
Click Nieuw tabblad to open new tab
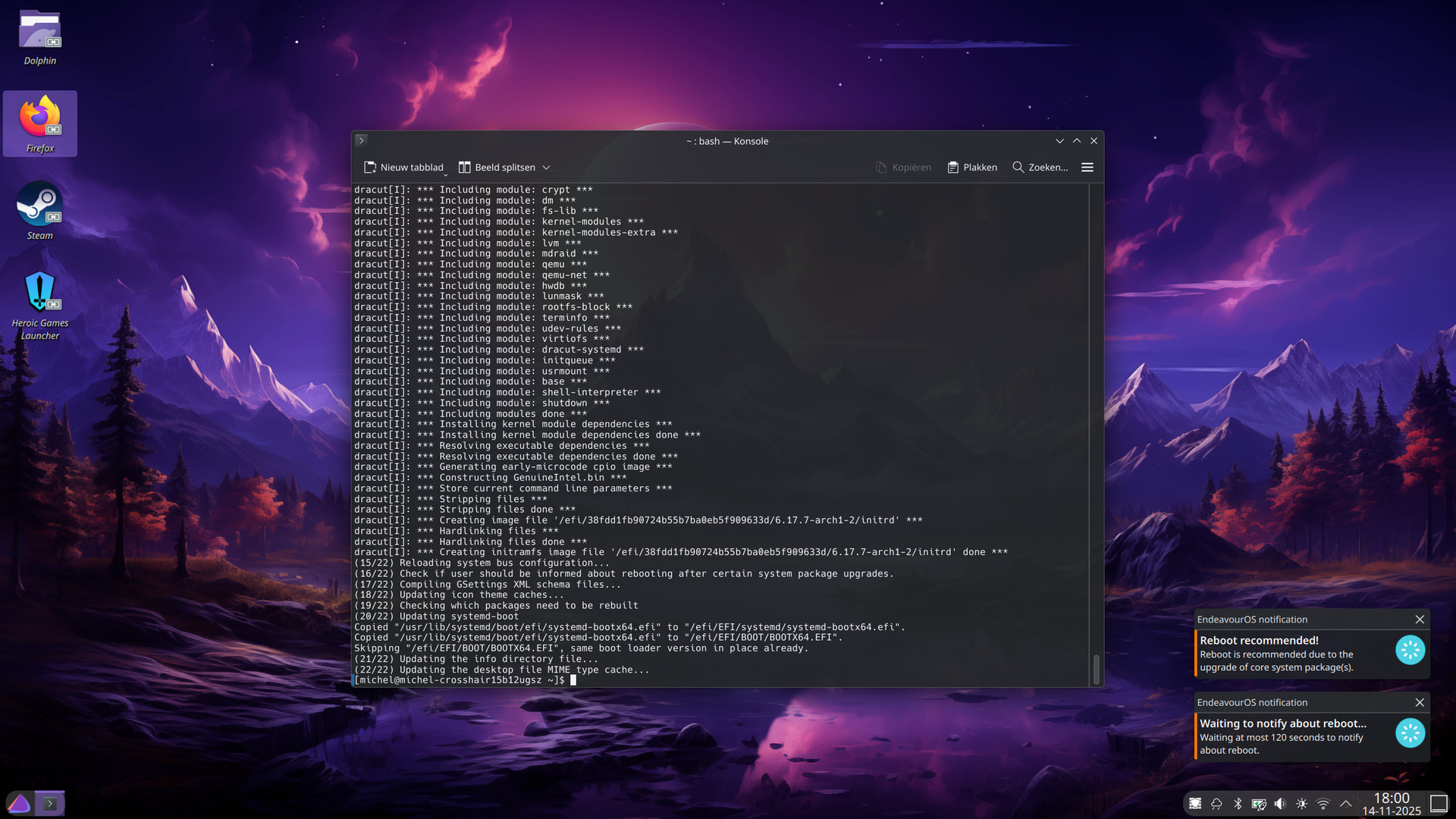403,168
